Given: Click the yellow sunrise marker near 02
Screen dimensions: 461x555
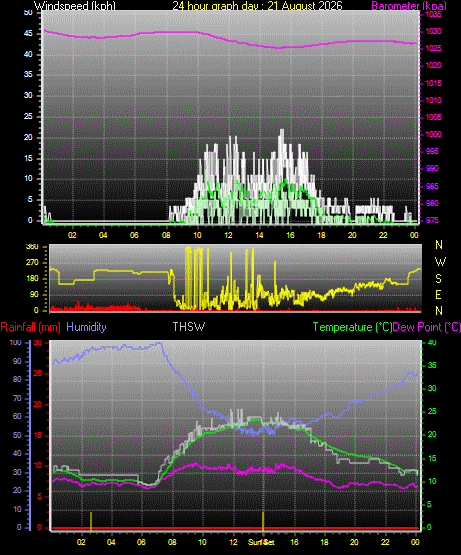Looking at the screenshot, I should pos(91,521).
